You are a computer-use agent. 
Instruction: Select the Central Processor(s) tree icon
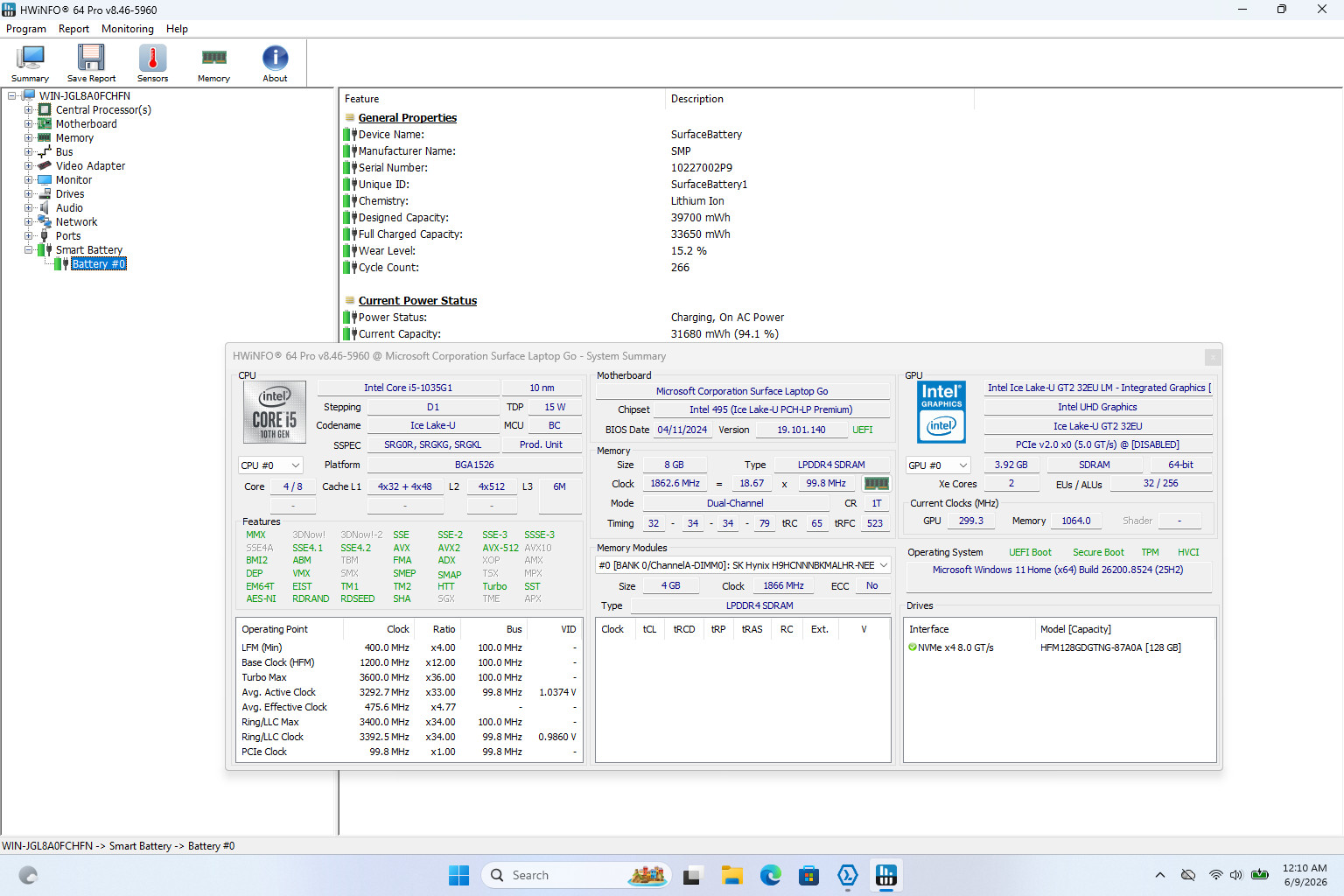point(45,110)
